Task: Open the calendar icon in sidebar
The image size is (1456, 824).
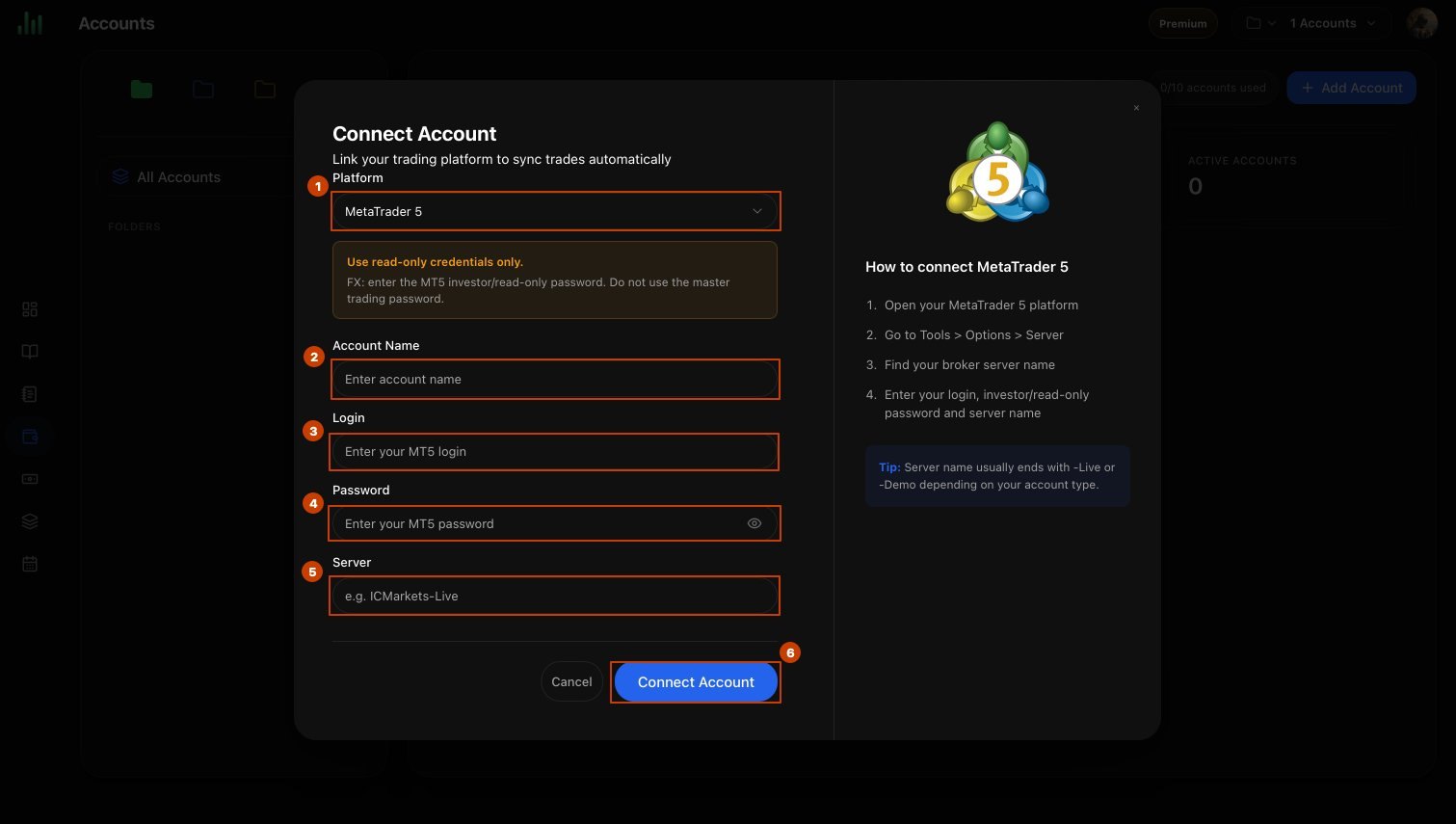Action: click(30, 564)
